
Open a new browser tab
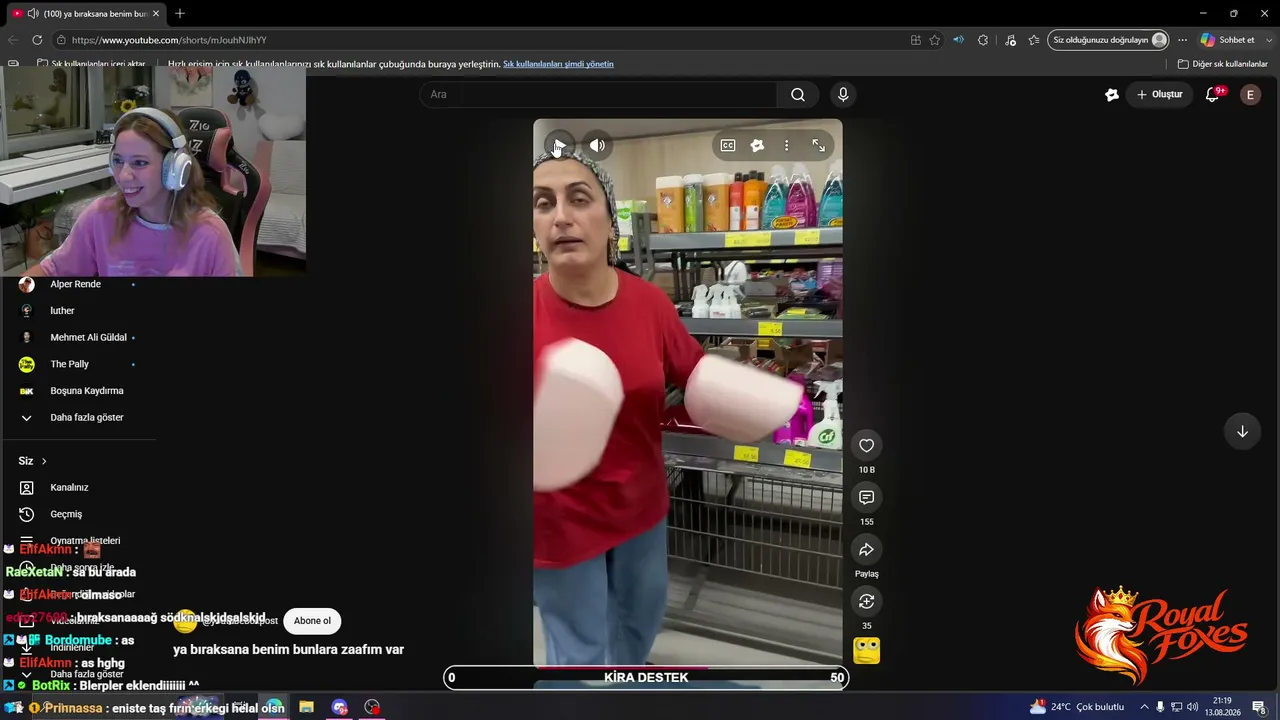180,13
